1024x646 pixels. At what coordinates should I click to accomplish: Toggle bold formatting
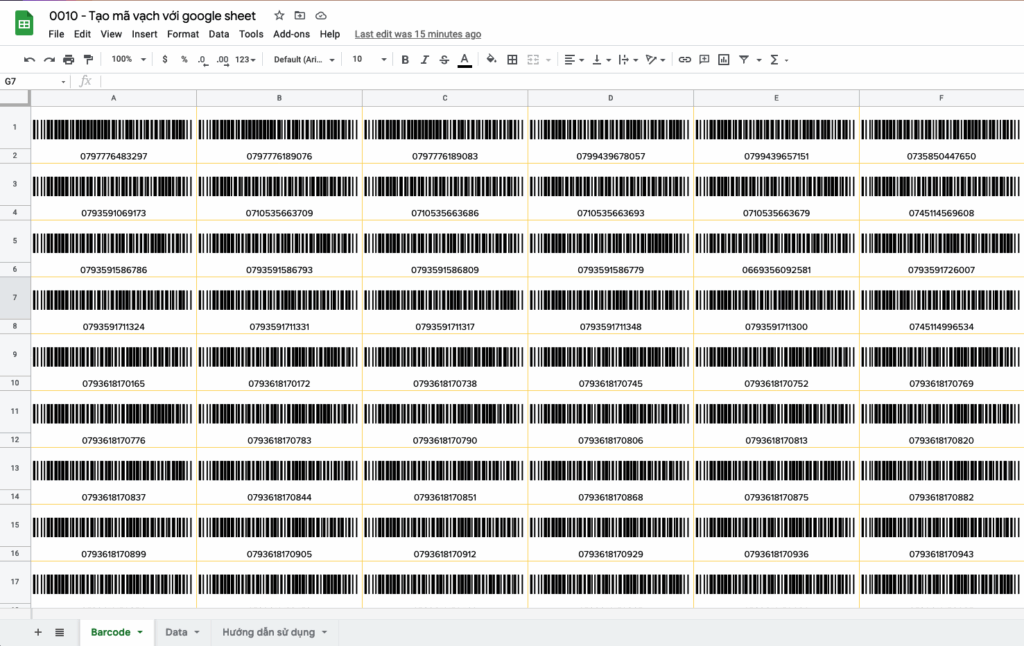[x=405, y=60]
